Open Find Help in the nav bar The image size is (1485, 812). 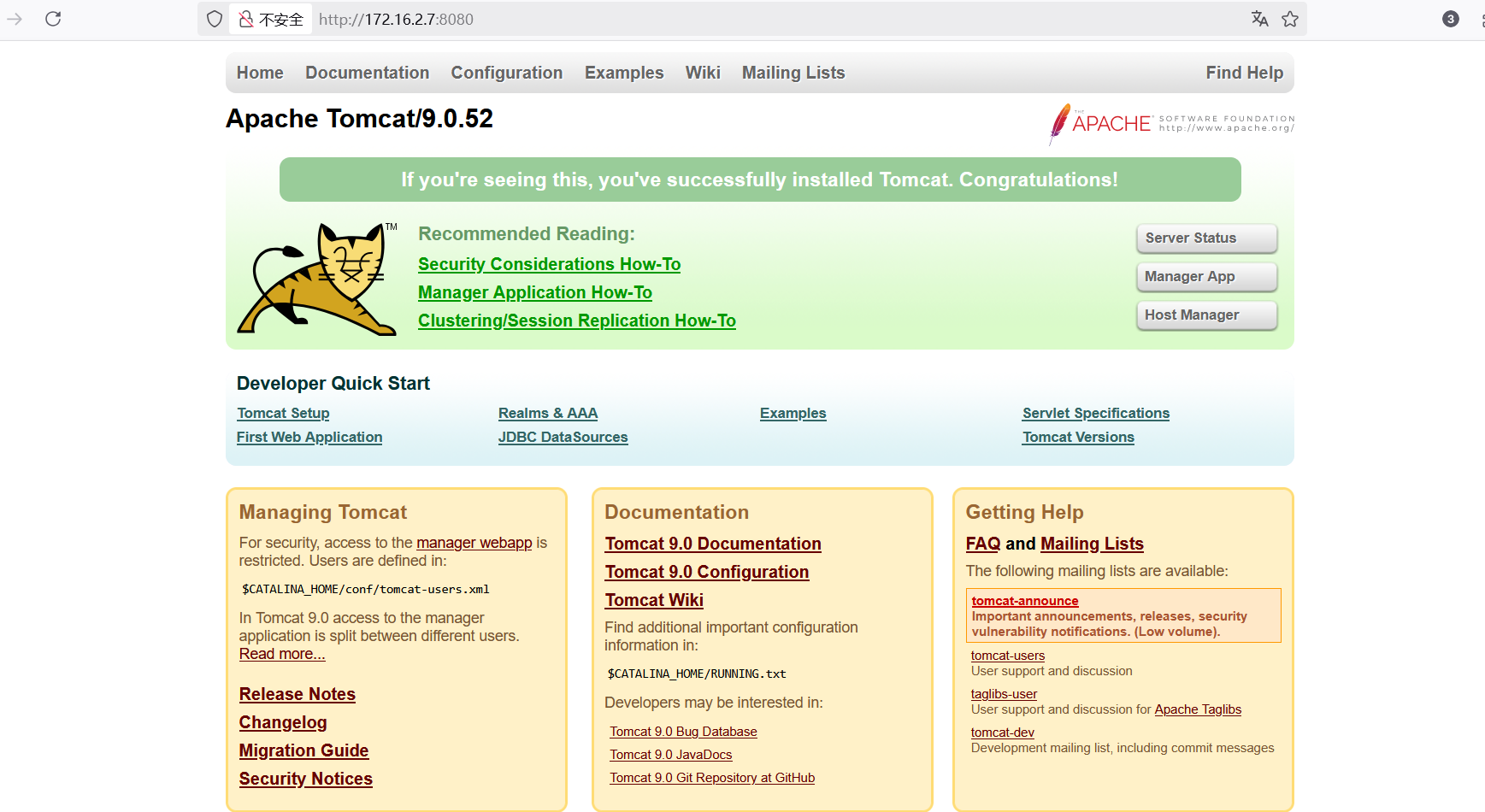(x=1245, y=73)
